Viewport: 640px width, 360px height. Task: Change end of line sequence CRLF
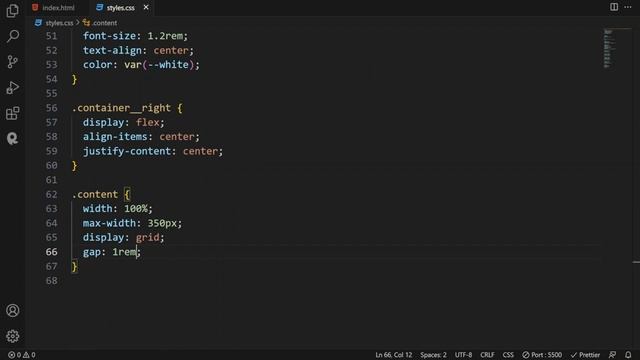487,355
